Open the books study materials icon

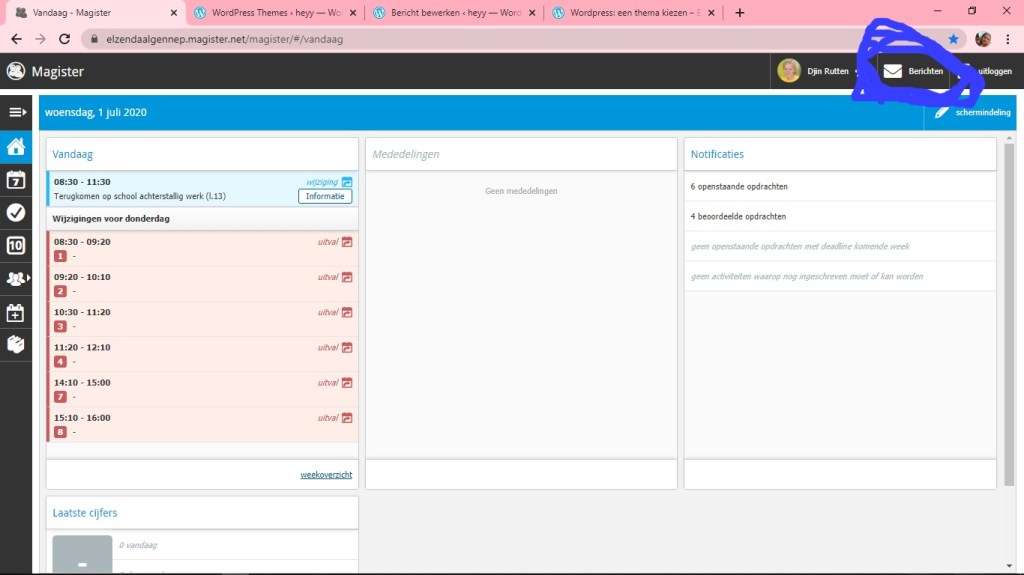(16, 344)
